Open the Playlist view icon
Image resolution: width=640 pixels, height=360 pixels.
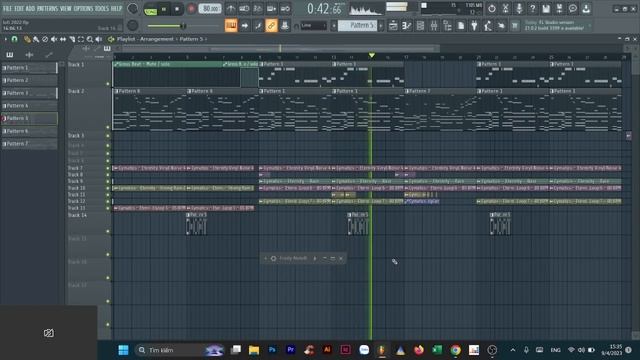pos(393,26)
